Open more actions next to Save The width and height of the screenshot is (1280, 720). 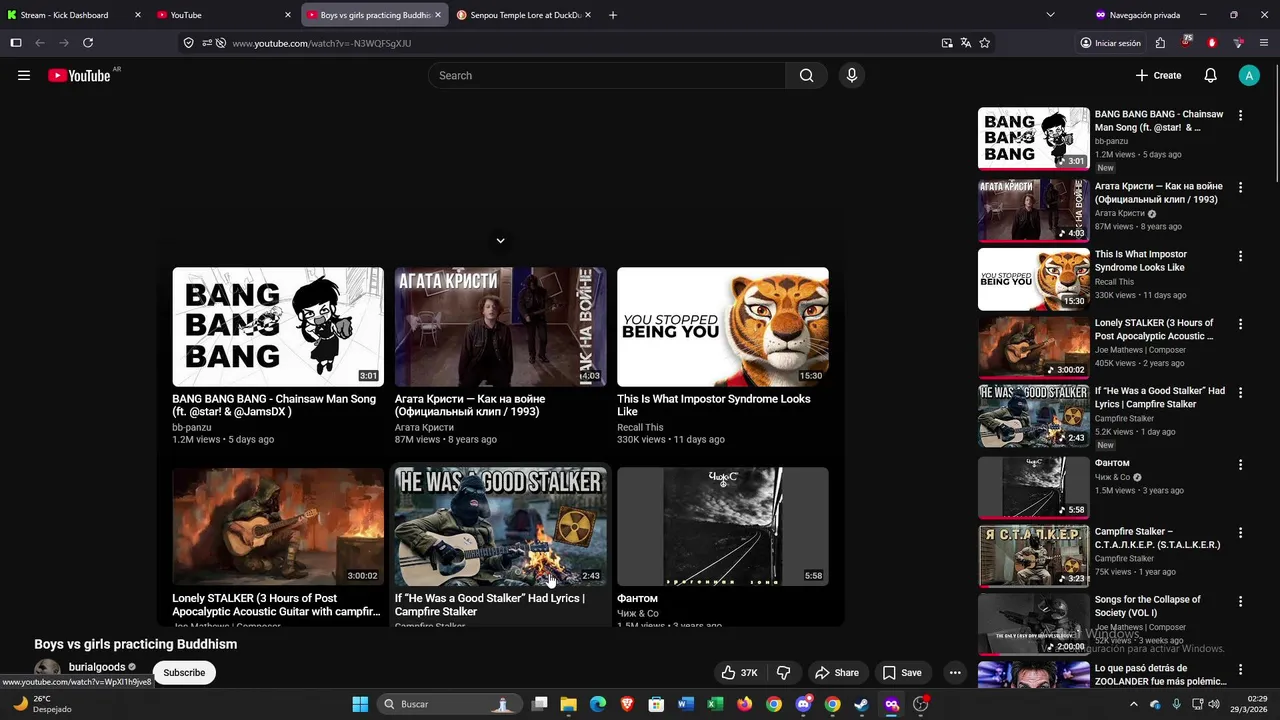tap(955, 673)
